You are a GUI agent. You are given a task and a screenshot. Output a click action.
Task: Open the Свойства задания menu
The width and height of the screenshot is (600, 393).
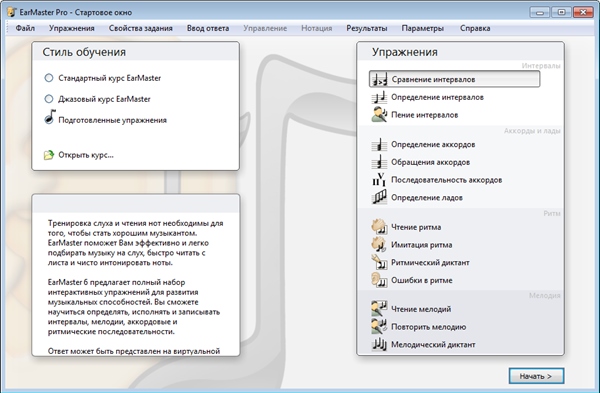pyautogui.click(x=141, y=28)
